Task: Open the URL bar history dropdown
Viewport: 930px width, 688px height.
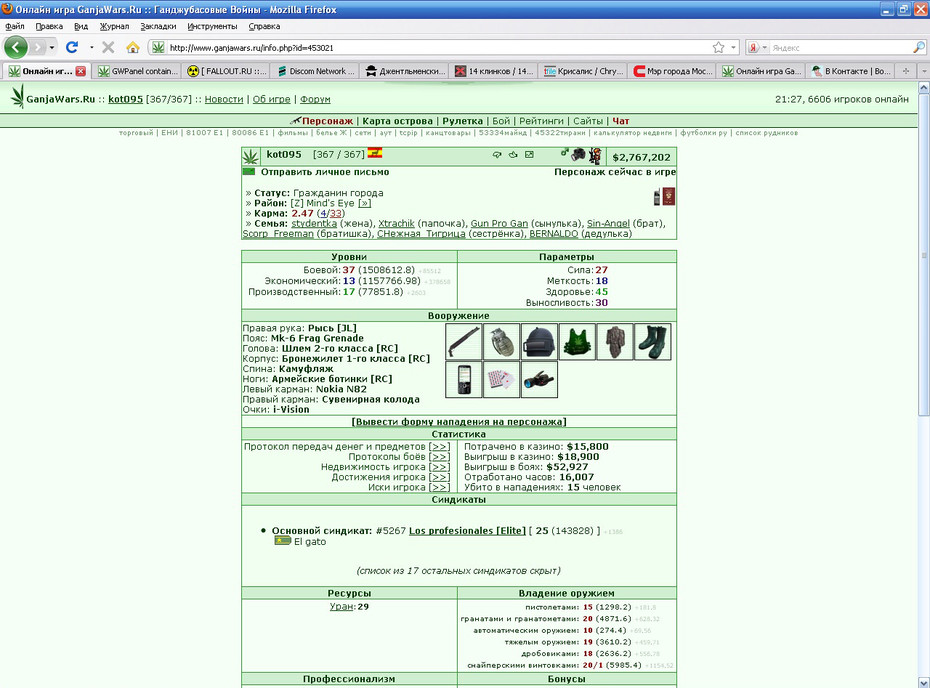Action: [734, 47]
